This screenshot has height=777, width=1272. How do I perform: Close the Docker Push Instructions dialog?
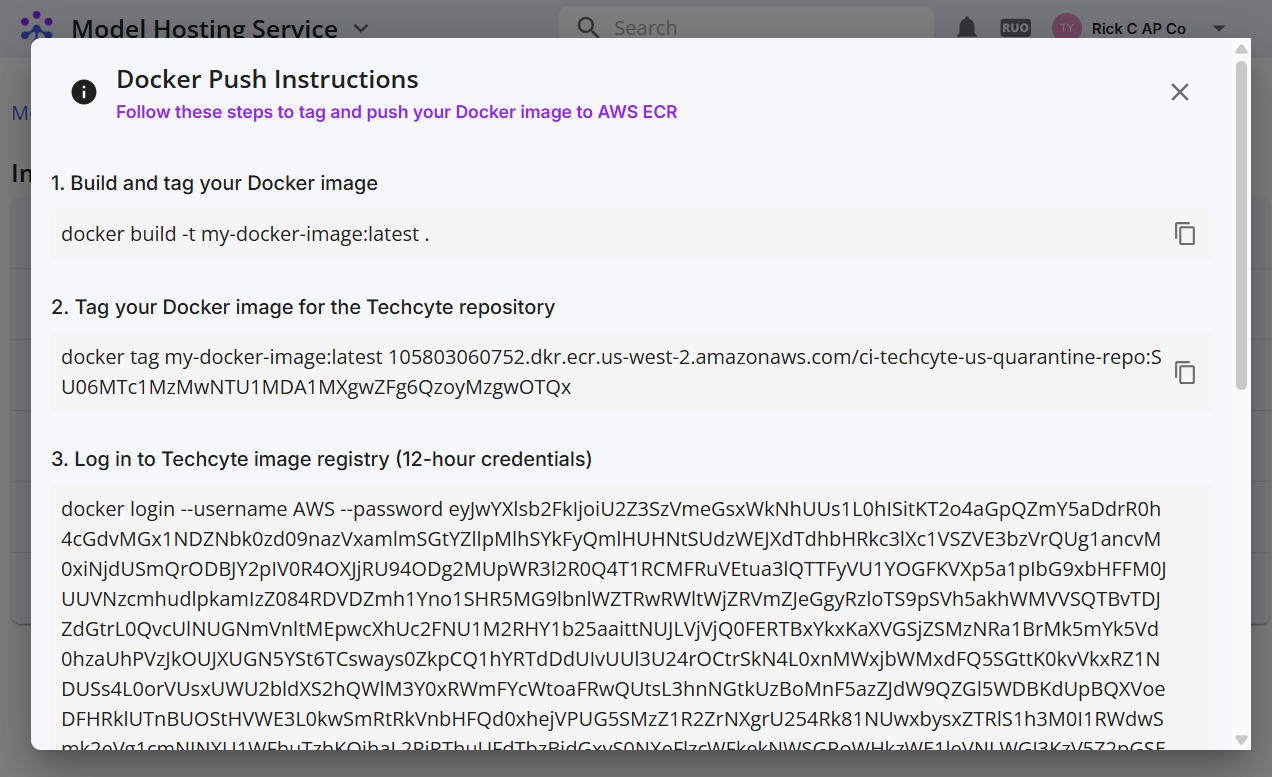click(x=1180, y=92)
